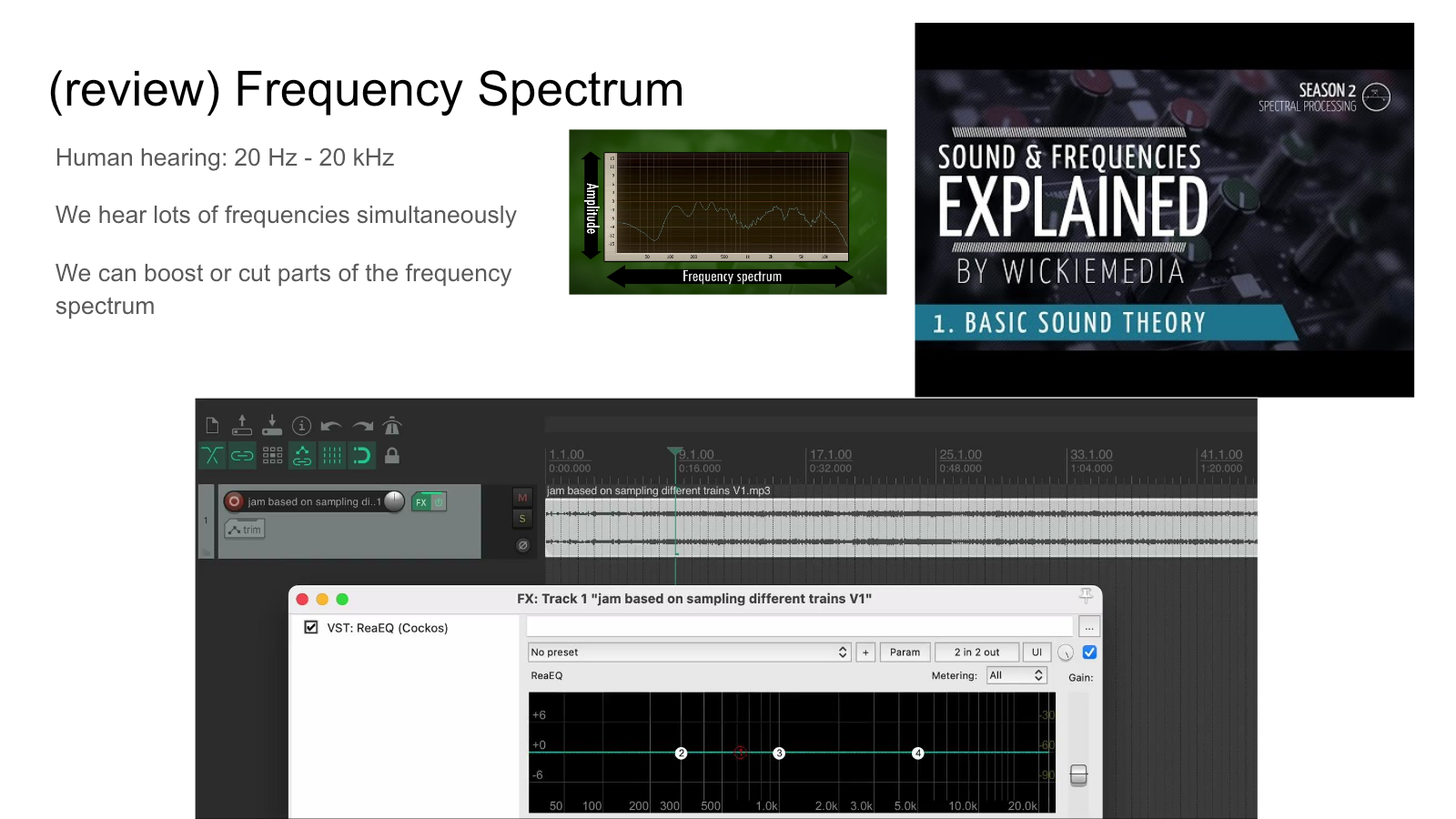Toggle VST: ReaEQ (Cockos) checkbox

point(311,627)
